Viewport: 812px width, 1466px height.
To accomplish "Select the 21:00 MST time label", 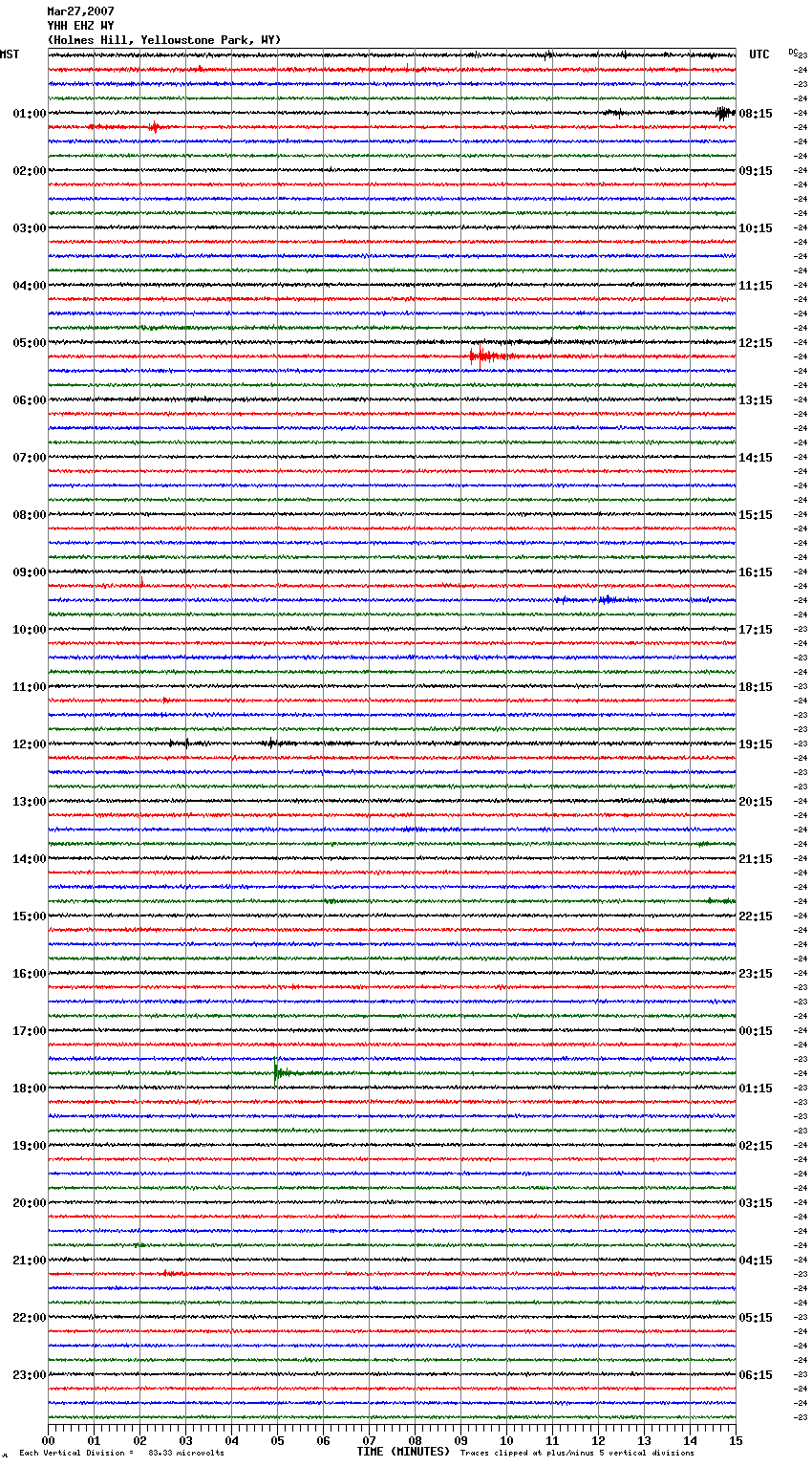I will pos(30,1261).
